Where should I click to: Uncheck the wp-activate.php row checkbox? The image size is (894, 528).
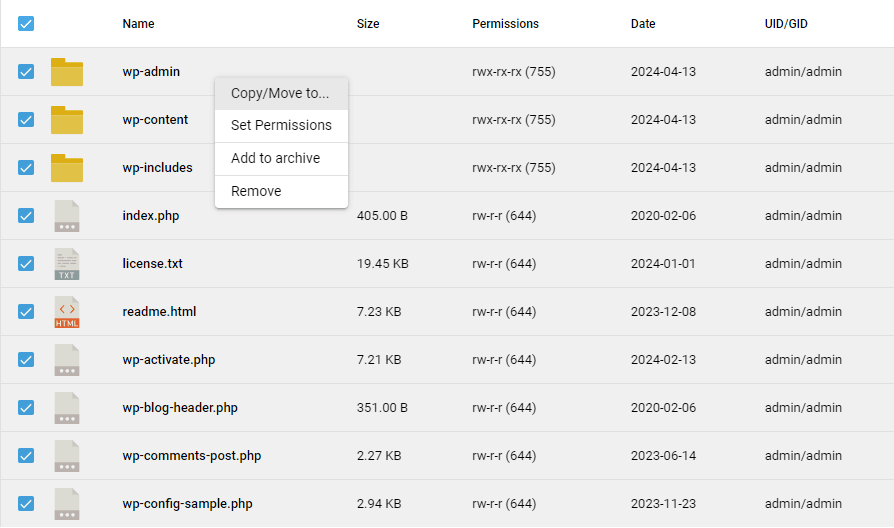click(26, 359)
